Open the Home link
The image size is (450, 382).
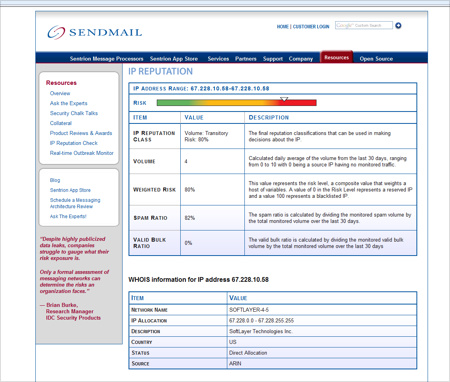coord(282,27)
